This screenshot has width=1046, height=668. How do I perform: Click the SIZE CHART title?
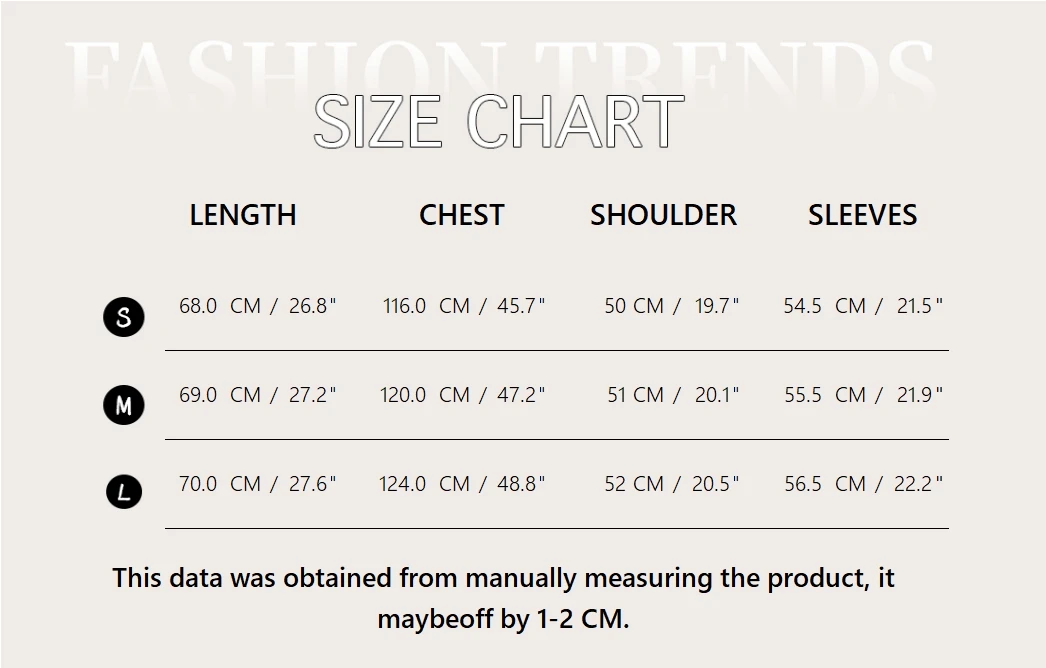click(498, 123)
